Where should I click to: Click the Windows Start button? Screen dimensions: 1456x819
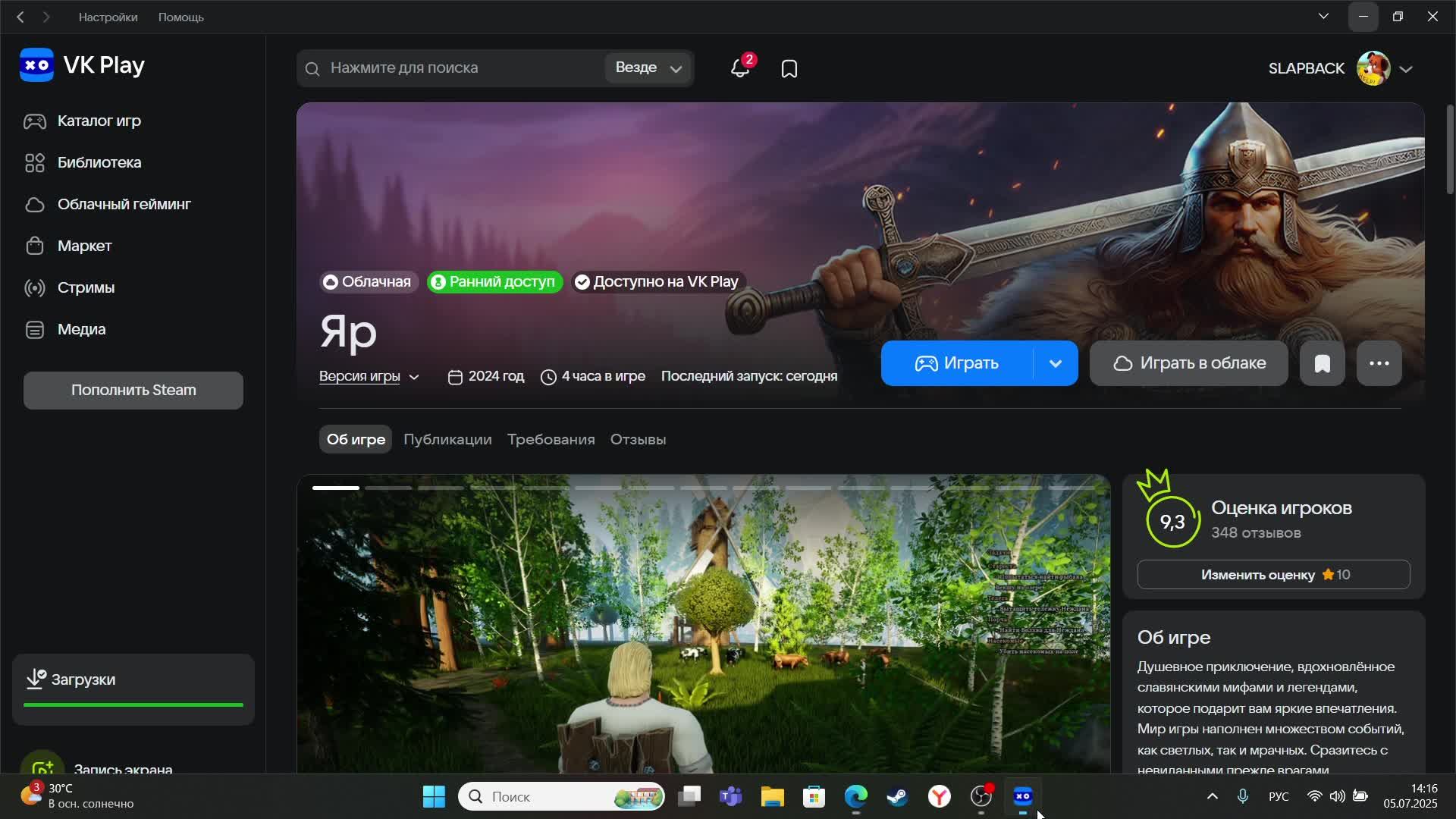coord(434,796)
